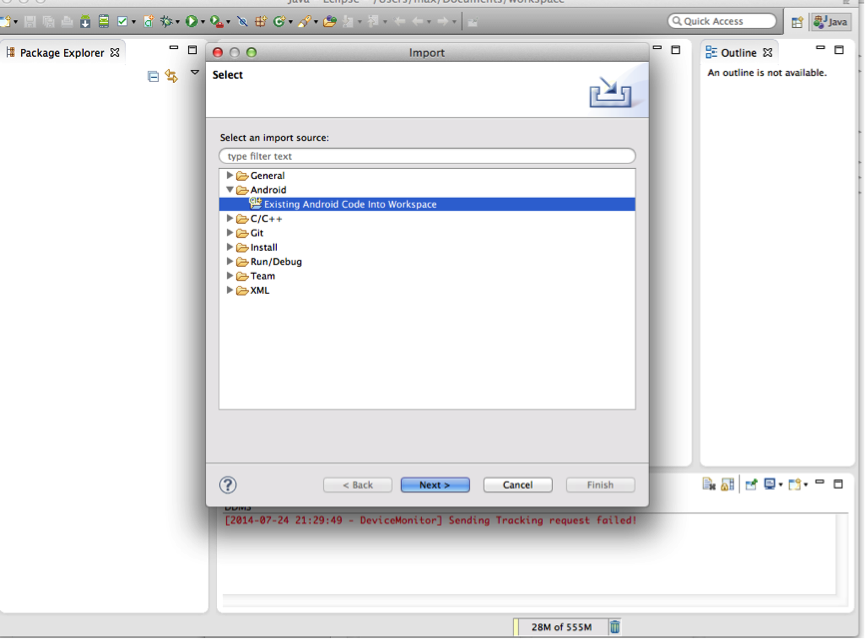The height and width of the screenshot is (639, 865).
Task: Toggle Scroll Lock in the console
Action: [728, 484]
